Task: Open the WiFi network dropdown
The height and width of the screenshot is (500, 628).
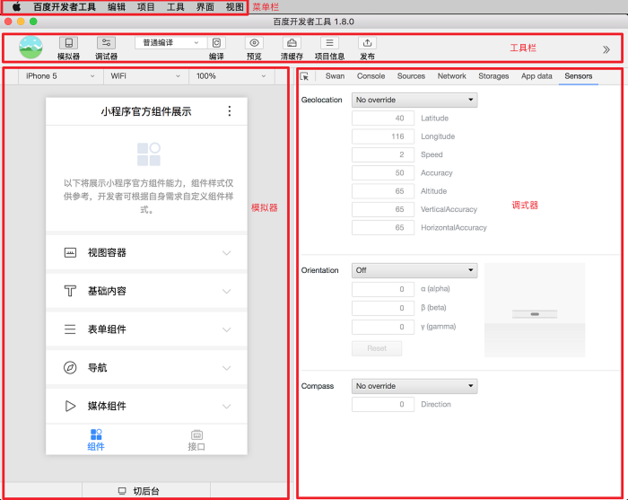Action: click(141, 76)
